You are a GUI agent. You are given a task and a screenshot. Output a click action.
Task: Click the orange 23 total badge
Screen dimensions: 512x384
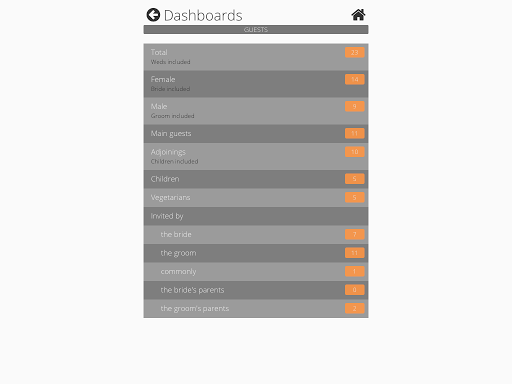355,52
